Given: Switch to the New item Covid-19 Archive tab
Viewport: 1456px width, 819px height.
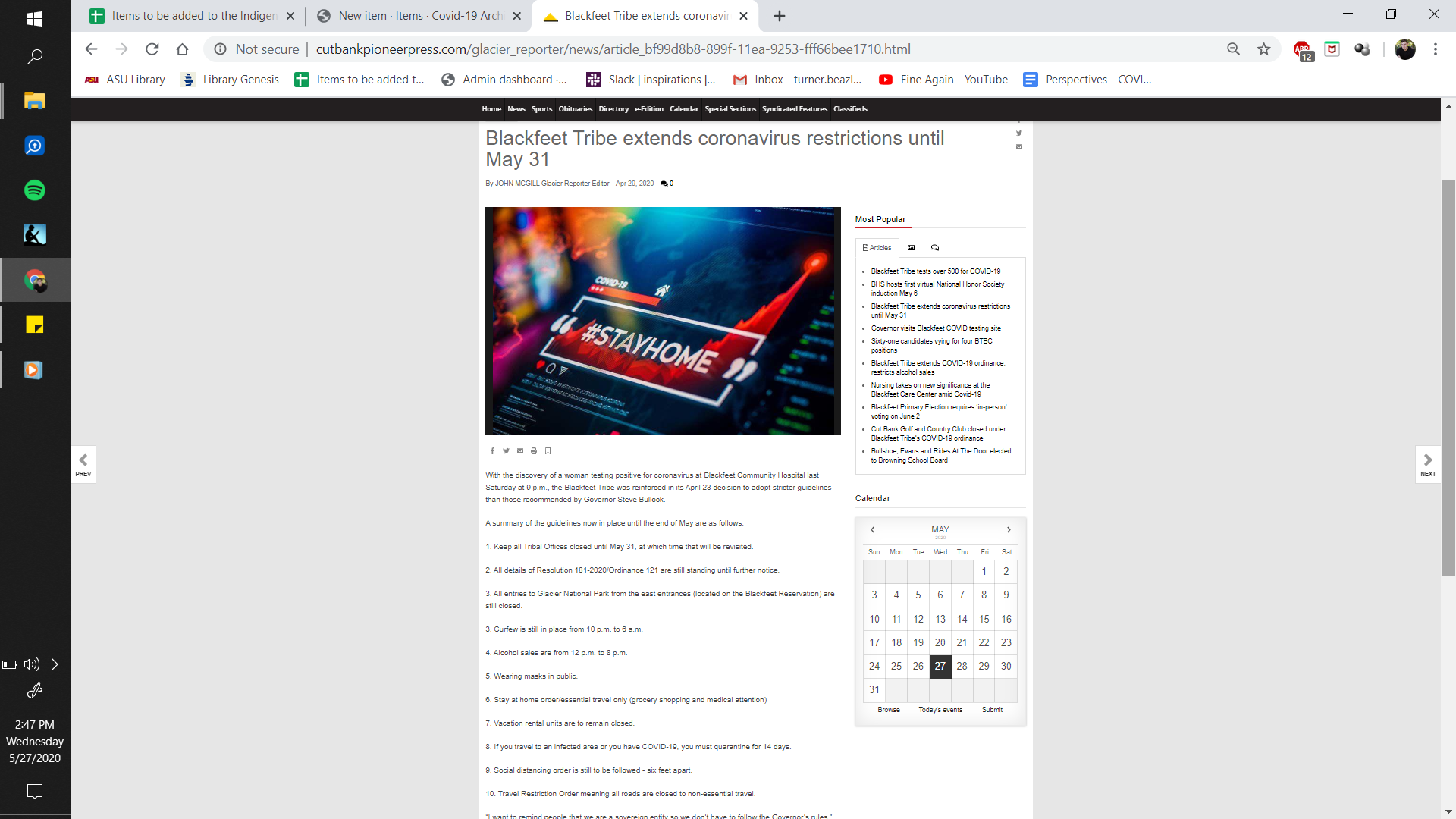Looking at the screenshot, I should coord(419,16).
